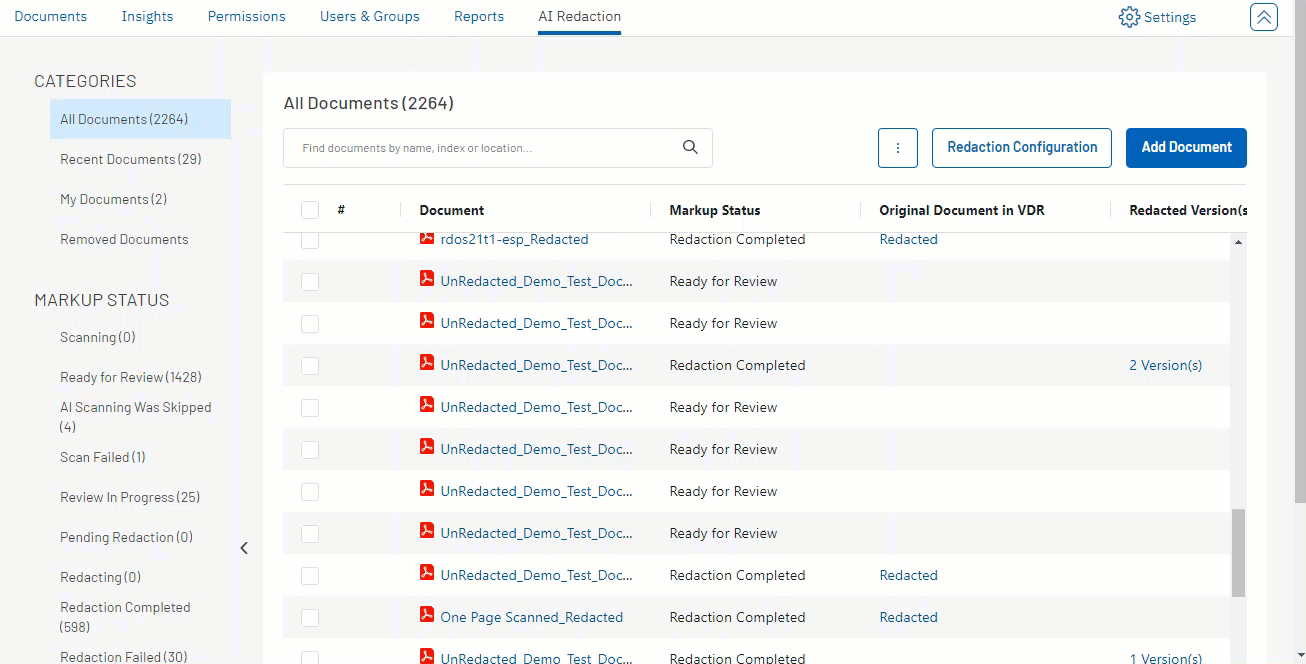Viewport: 1306px width, 664px height.
Task: Click Settings text label in header
Action: pyautogui.click(x=1170, y=17)
